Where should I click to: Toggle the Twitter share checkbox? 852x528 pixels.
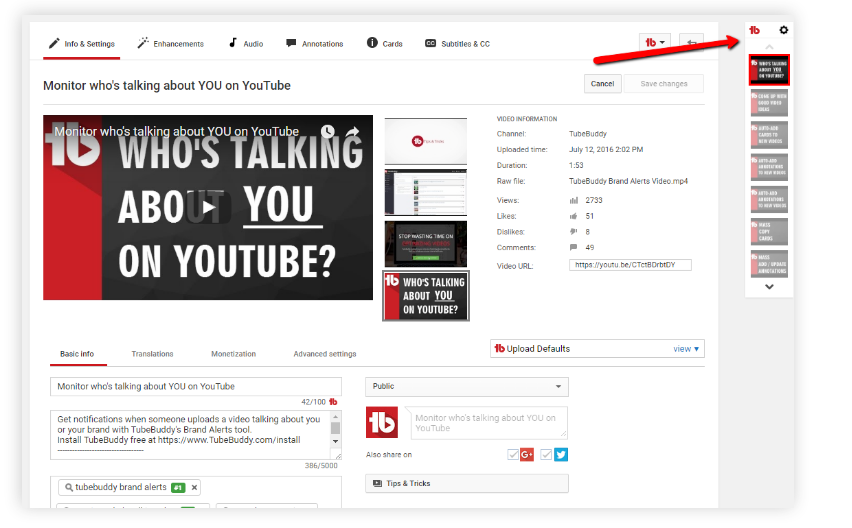pyautogui.click(x=547, y=455)
